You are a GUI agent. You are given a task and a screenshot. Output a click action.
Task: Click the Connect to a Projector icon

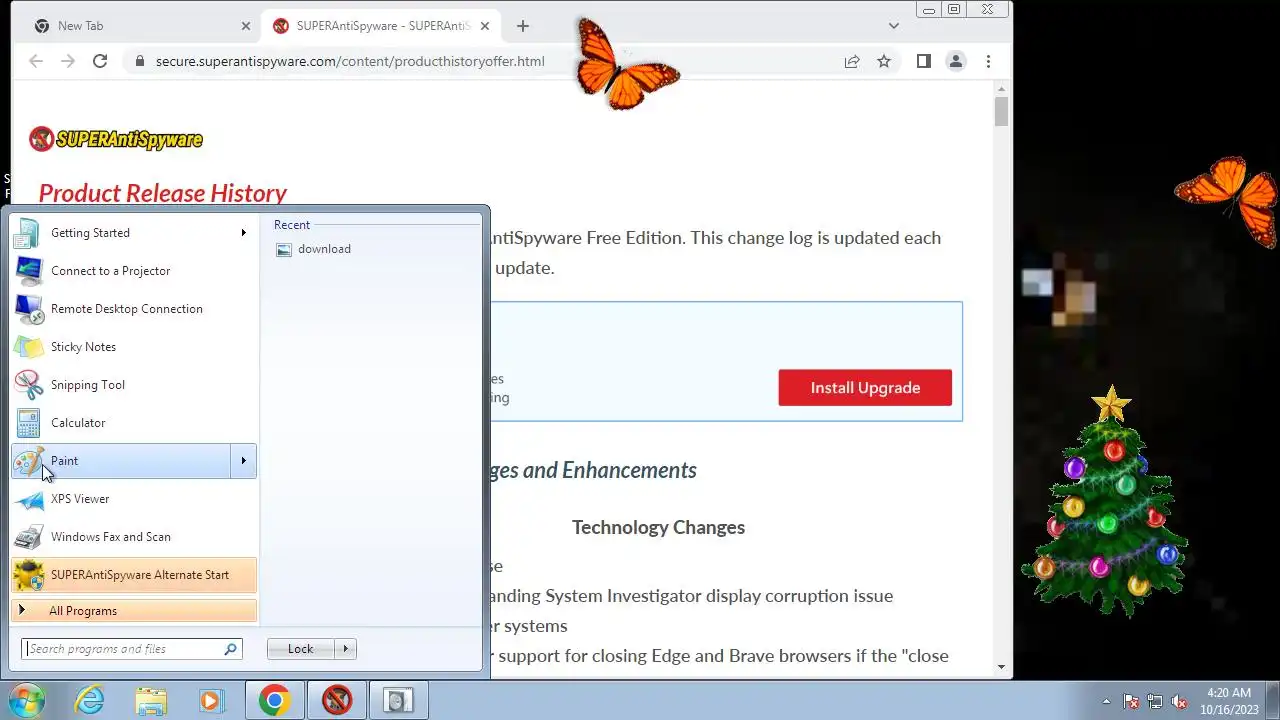(28, 271)
